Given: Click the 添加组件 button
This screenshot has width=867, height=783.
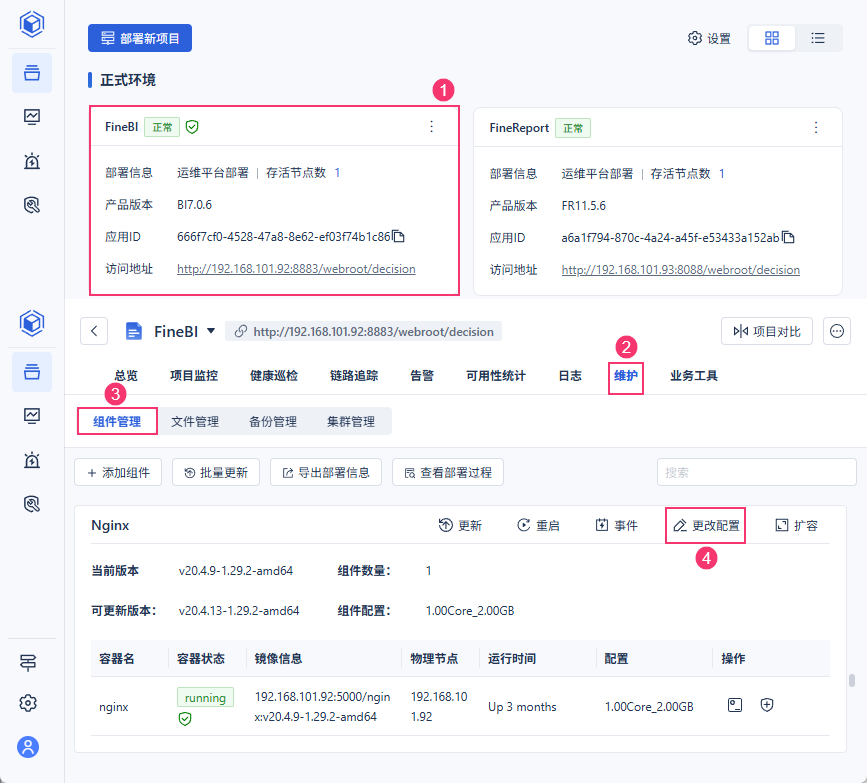Looking at the screenshot, I should pos(118,472).
